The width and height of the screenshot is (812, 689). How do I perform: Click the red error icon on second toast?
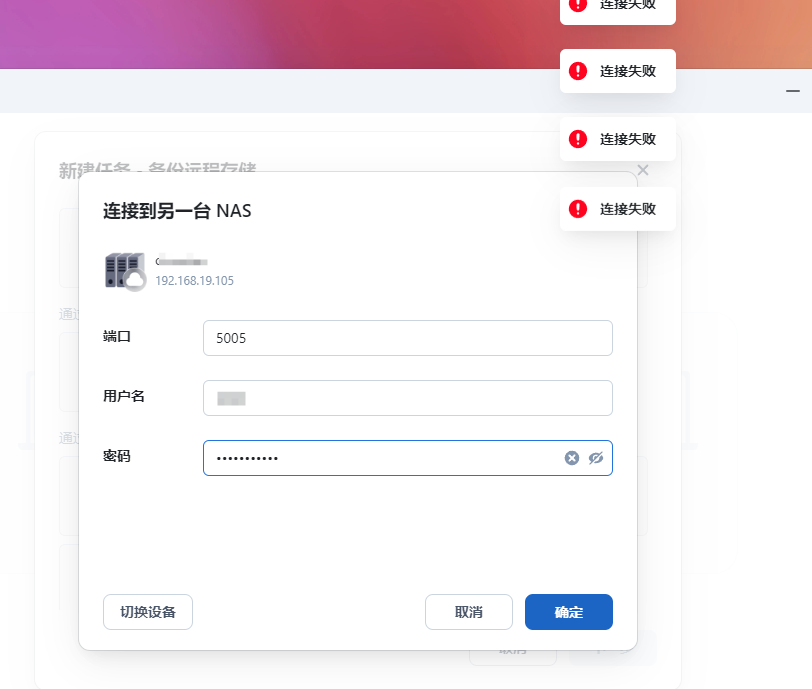[x=578, y=71]
